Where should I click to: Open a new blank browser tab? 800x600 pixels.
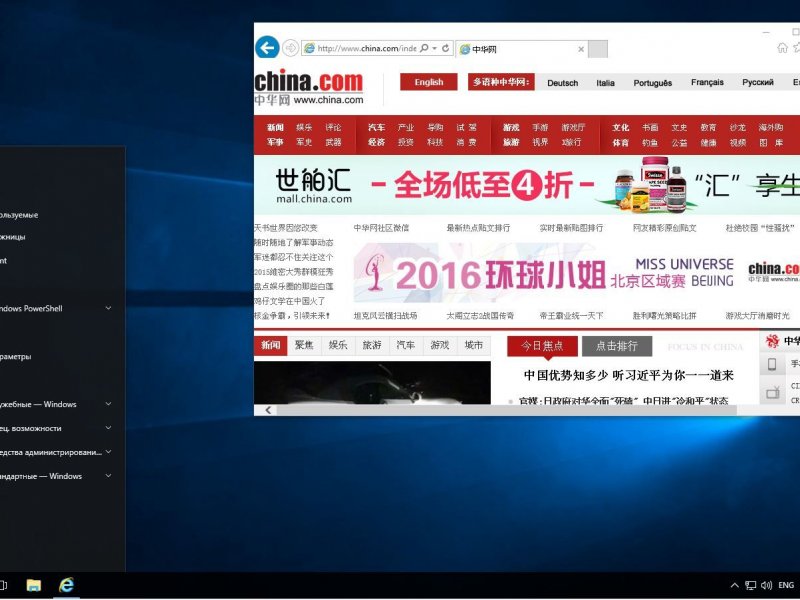tap(598, 49)
